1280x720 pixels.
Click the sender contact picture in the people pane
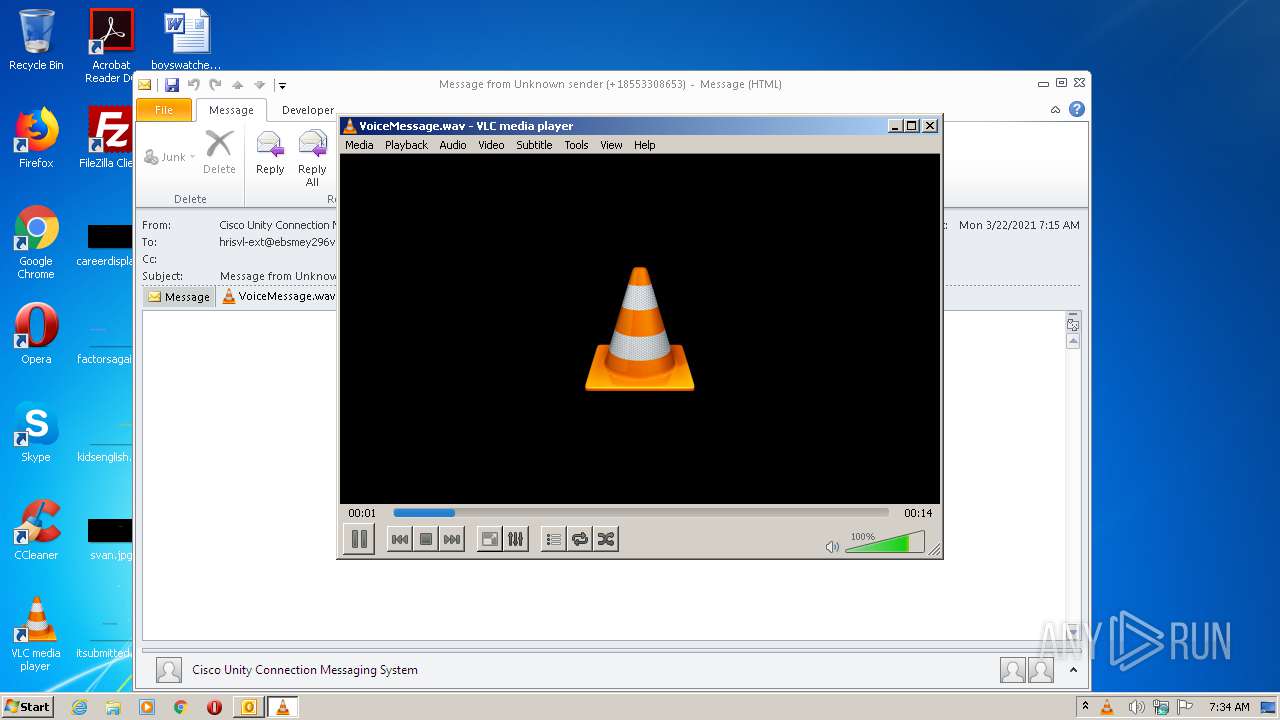tap(169, 670)
